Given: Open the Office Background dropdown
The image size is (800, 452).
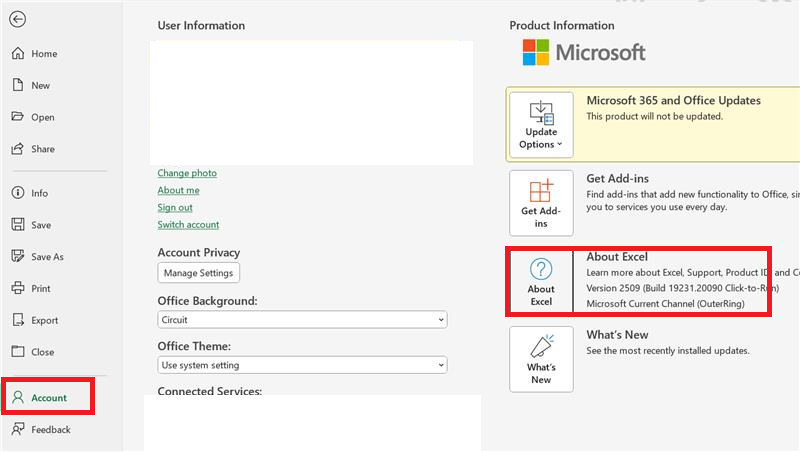Looking at the screenshot, I should coord(302,320).
